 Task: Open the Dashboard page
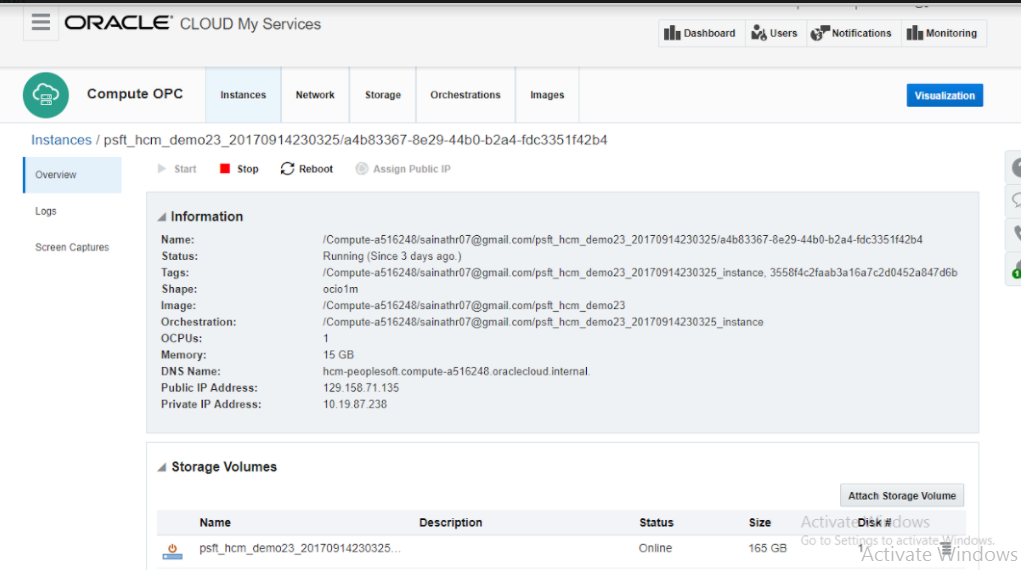700,33
